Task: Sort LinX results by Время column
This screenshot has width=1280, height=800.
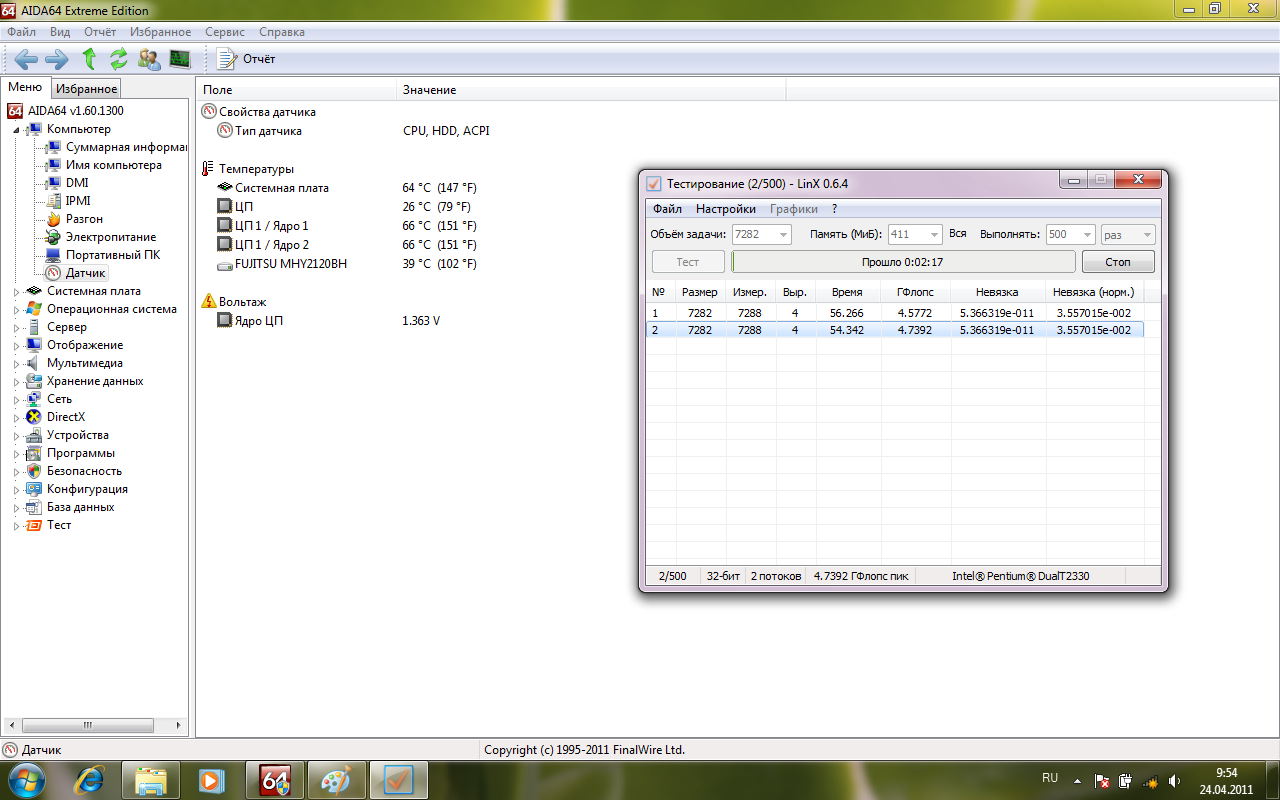Action: pos(846,292)
